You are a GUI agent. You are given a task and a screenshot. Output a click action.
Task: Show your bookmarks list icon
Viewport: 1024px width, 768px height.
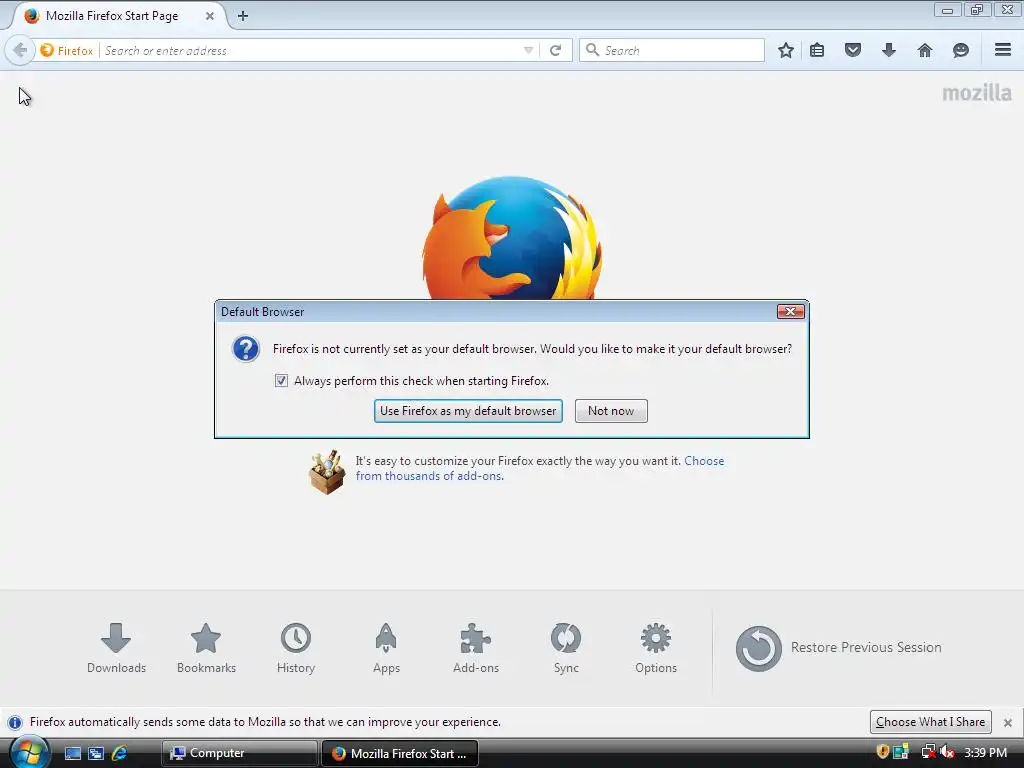(817, 50)
